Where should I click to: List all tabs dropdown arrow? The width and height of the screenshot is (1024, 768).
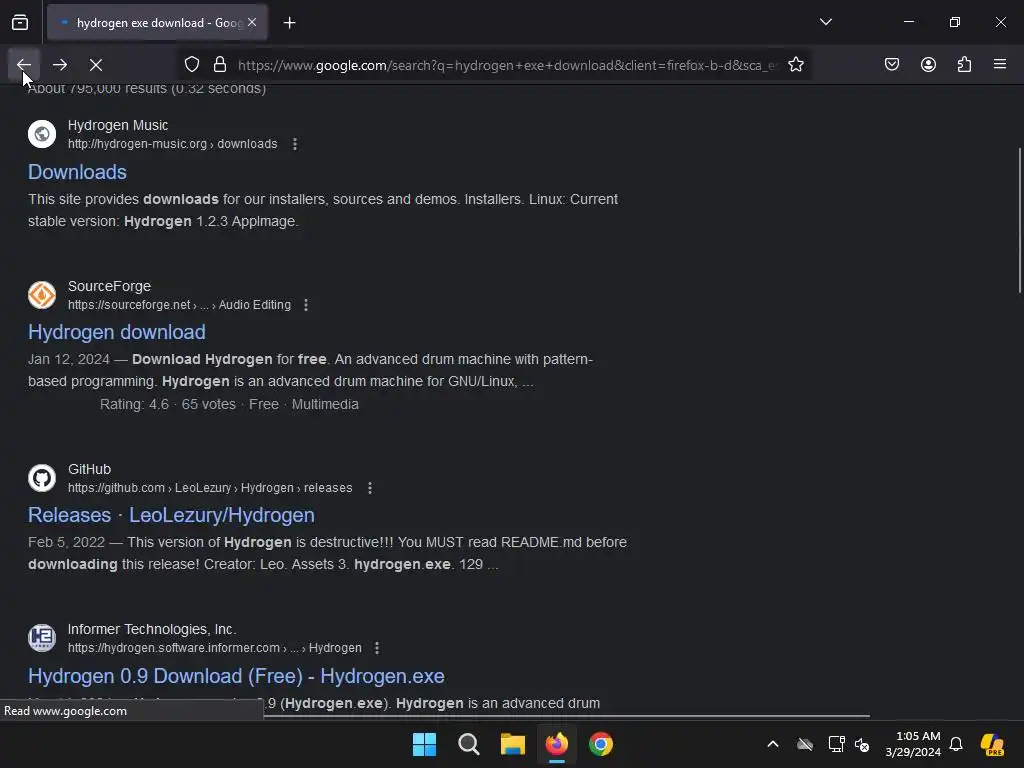(x=825, y=22)
